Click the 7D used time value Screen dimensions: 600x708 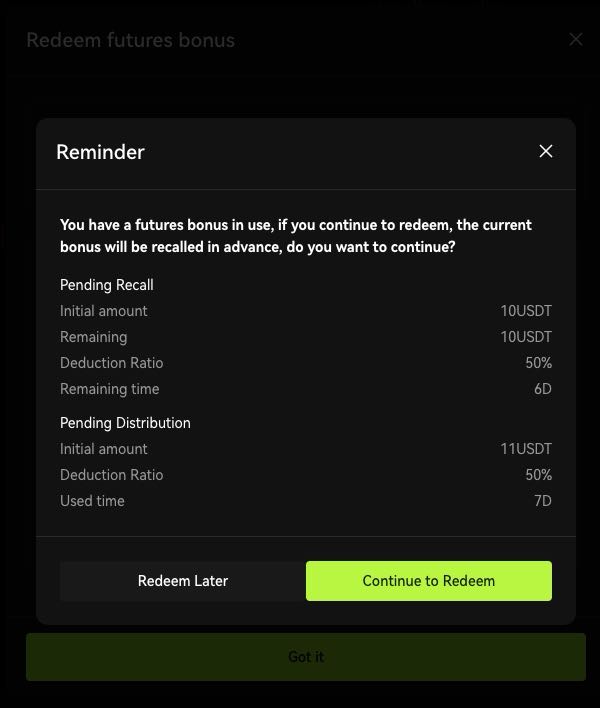coord(543,501)
